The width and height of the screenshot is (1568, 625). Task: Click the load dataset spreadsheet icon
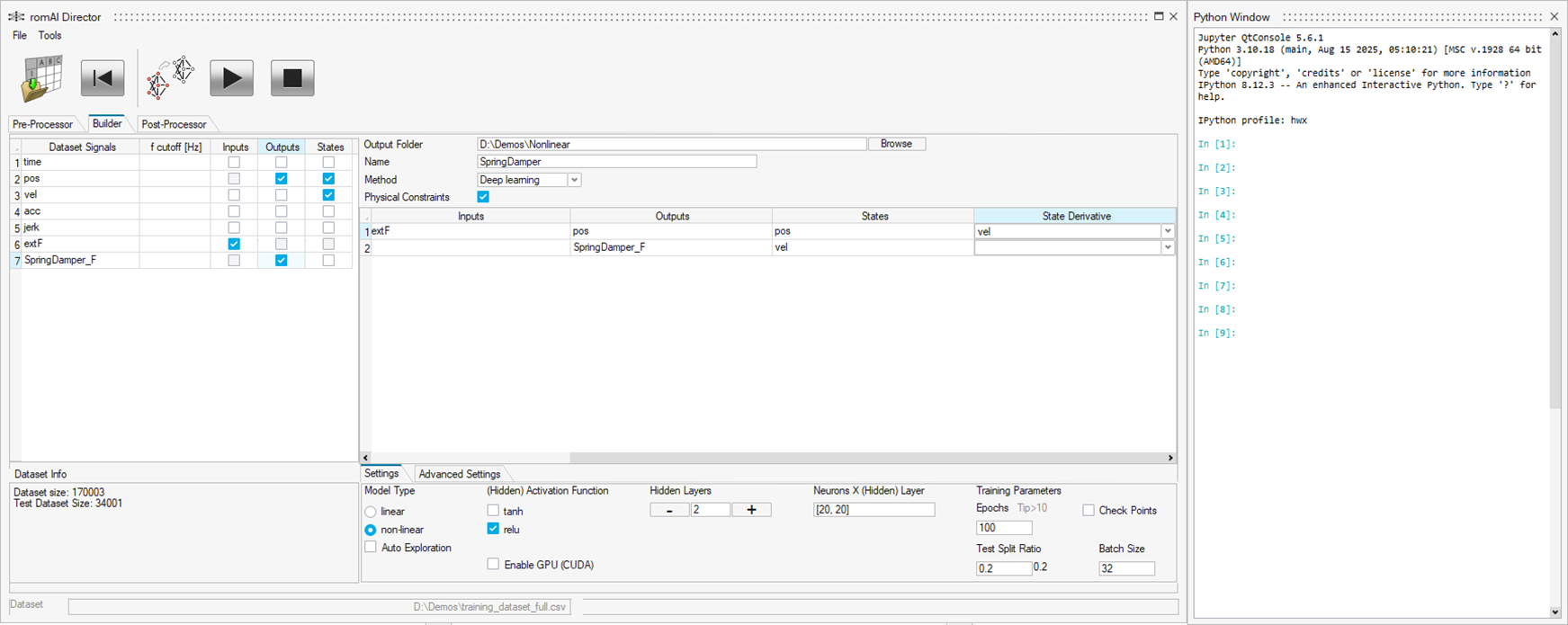click(41, 79)
